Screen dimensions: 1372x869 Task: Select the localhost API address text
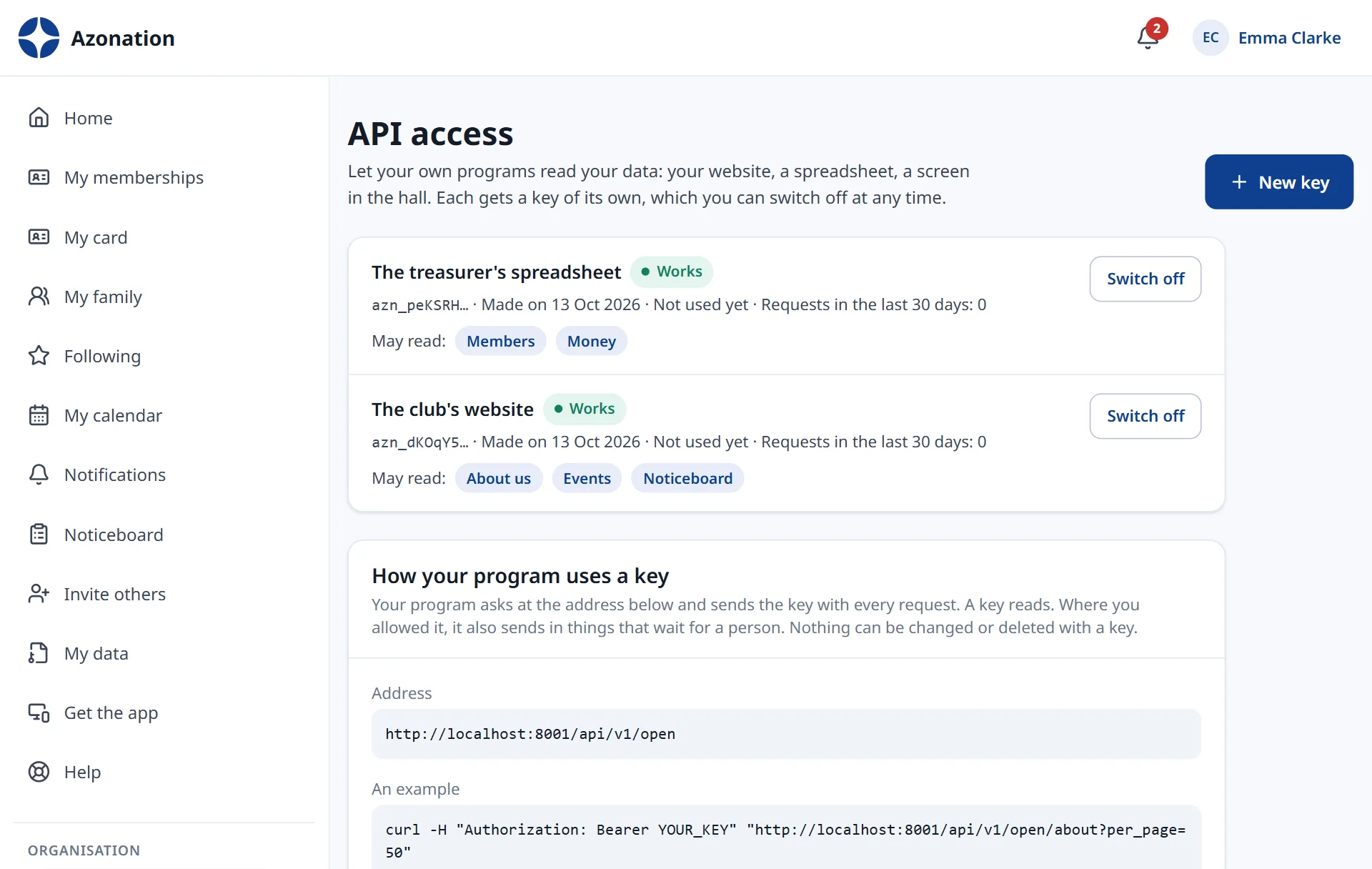(530, 734)
